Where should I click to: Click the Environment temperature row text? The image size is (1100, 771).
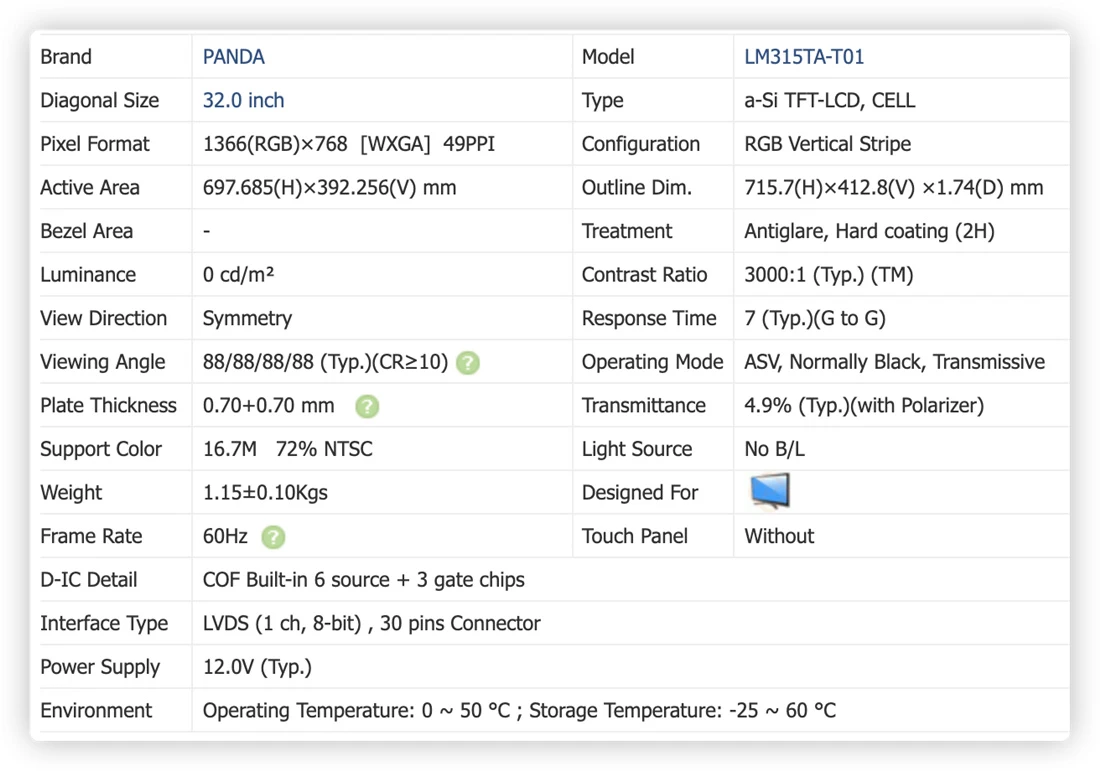coord(519,710)
